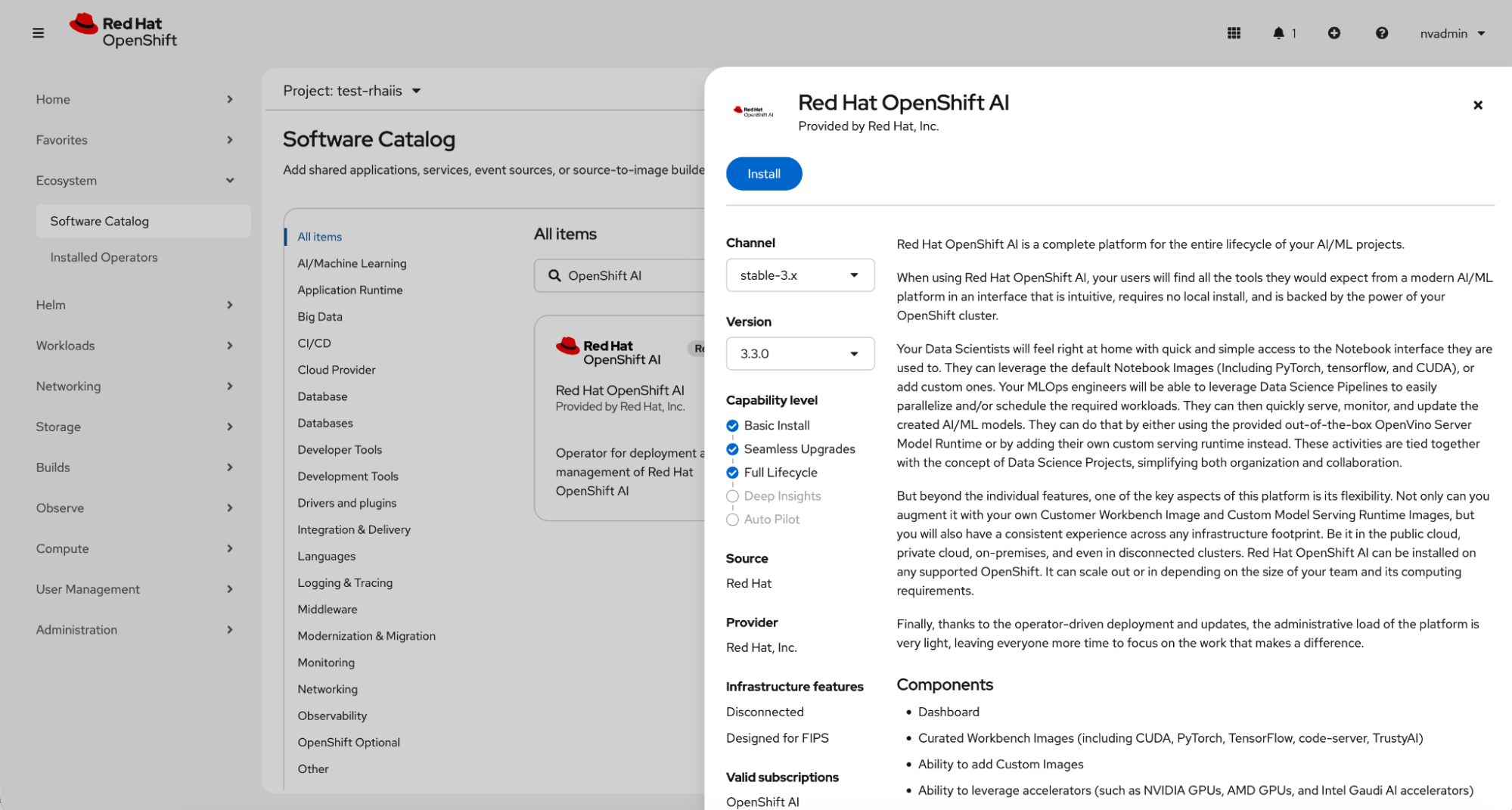Click the Red Hat OpenShift logo
1512x810 pixels.
click(x=123, y=32)
